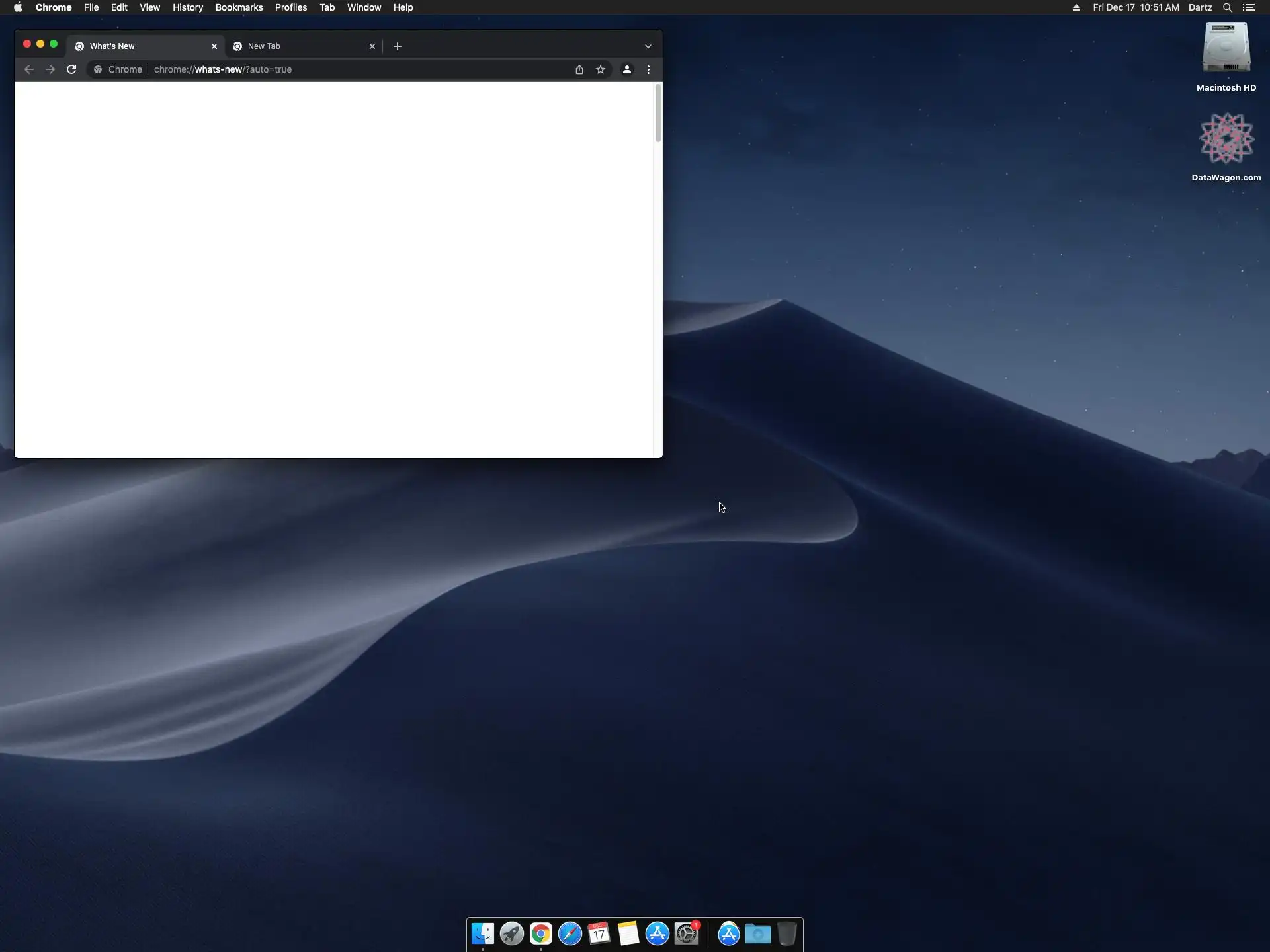Click the page reload icon
This screenshot has width=1270, height=952.
[x=71, y=69]
